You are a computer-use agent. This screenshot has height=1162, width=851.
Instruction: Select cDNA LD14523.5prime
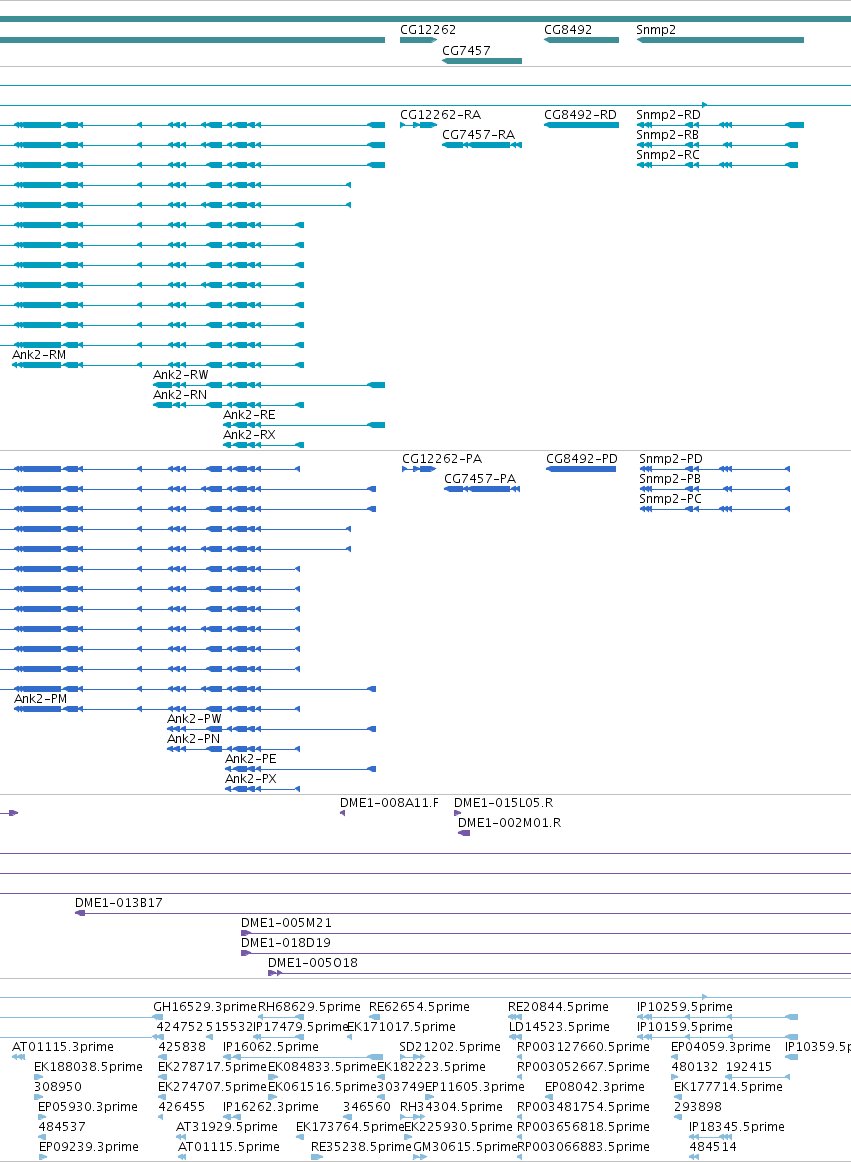coord(559,1026)
